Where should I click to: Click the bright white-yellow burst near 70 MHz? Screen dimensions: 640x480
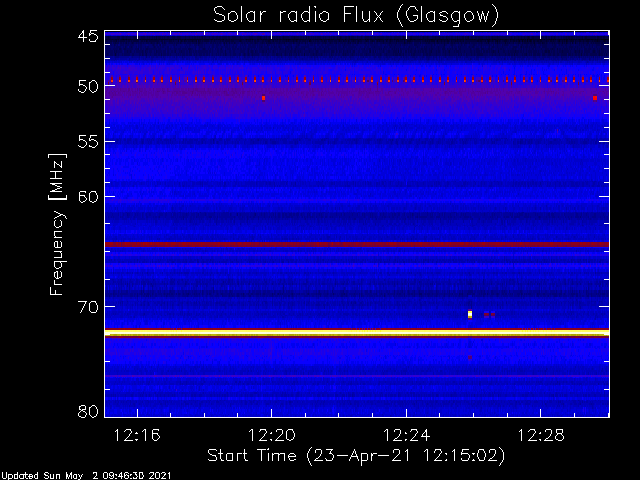[x=470, y=314]
